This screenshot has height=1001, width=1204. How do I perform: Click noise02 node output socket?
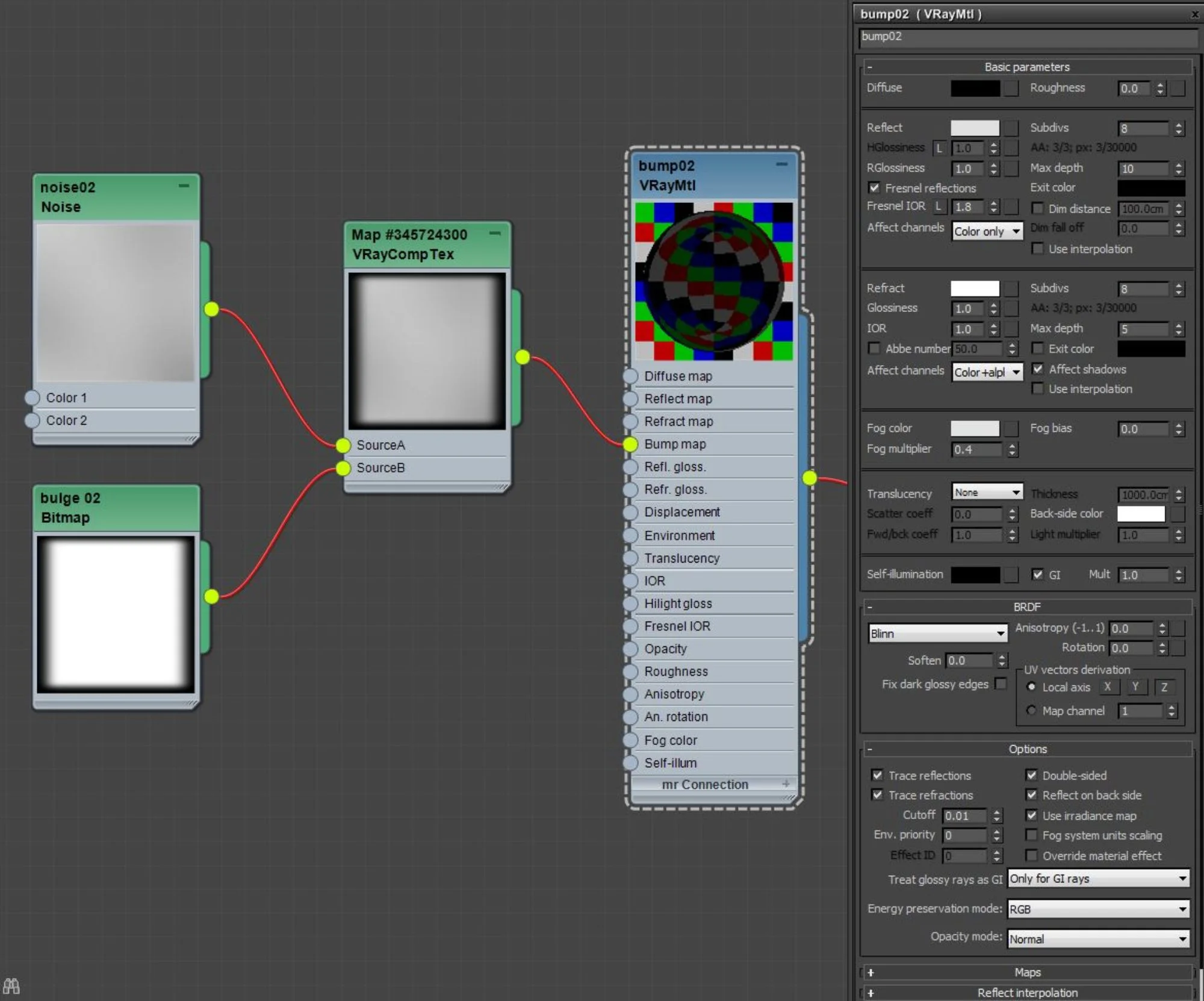[x=211, y=309]
